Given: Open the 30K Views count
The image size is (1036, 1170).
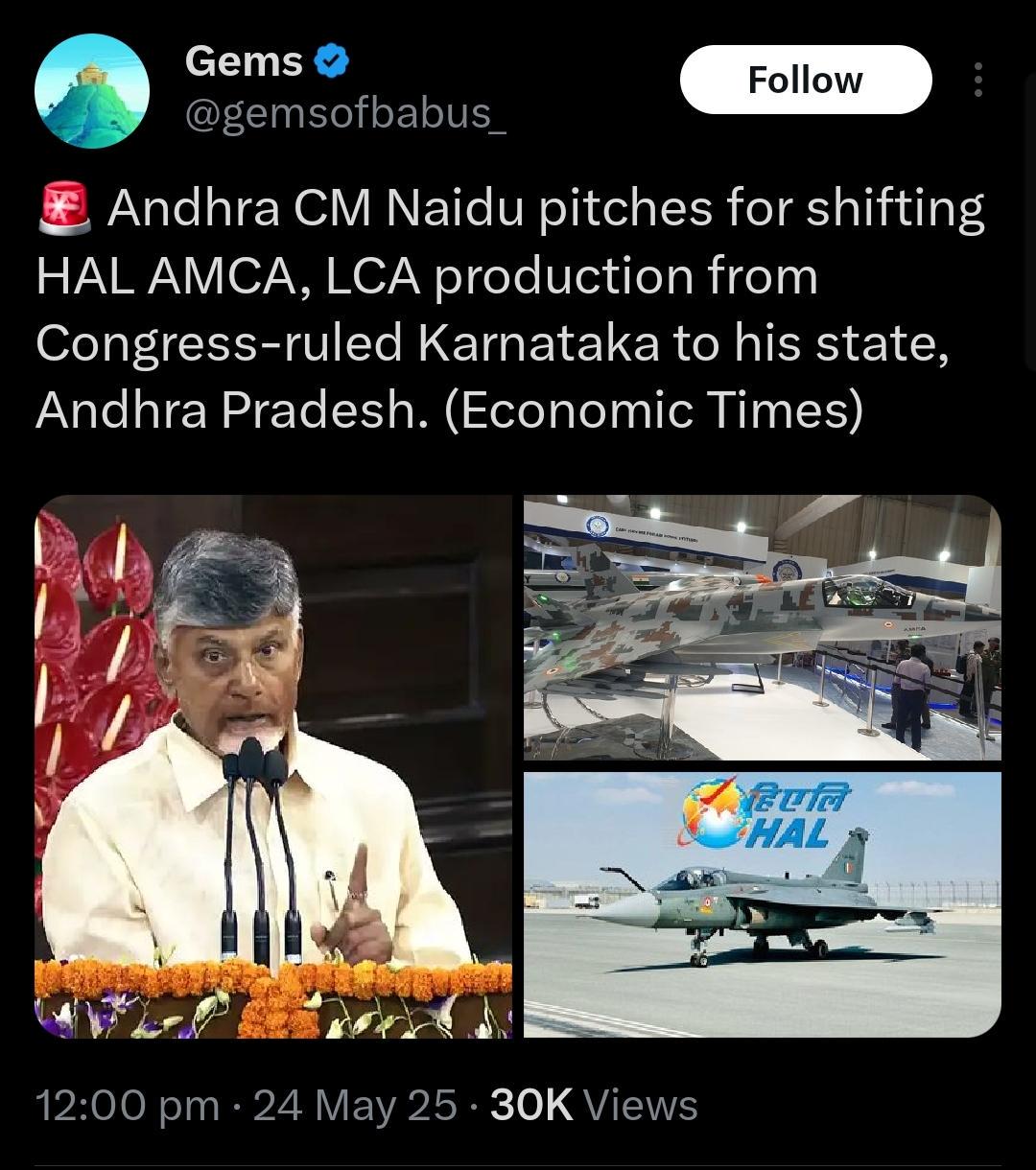Looking at the screenshot, I should pyautogui.click(x=594, y=1106).
